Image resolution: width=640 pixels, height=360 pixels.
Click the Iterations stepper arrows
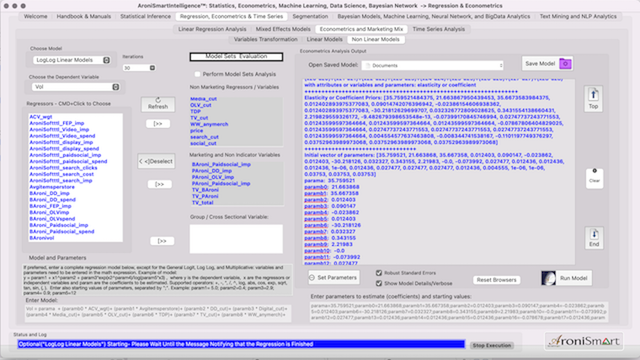click(x=152, y=68)
